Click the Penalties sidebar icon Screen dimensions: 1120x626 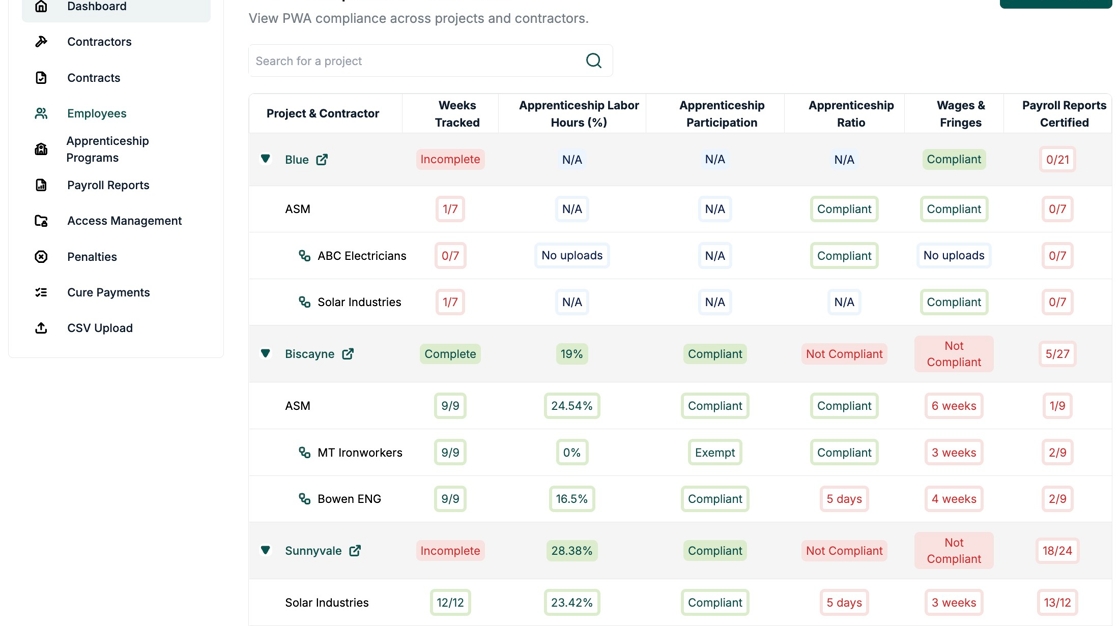[x=41, y=257]
